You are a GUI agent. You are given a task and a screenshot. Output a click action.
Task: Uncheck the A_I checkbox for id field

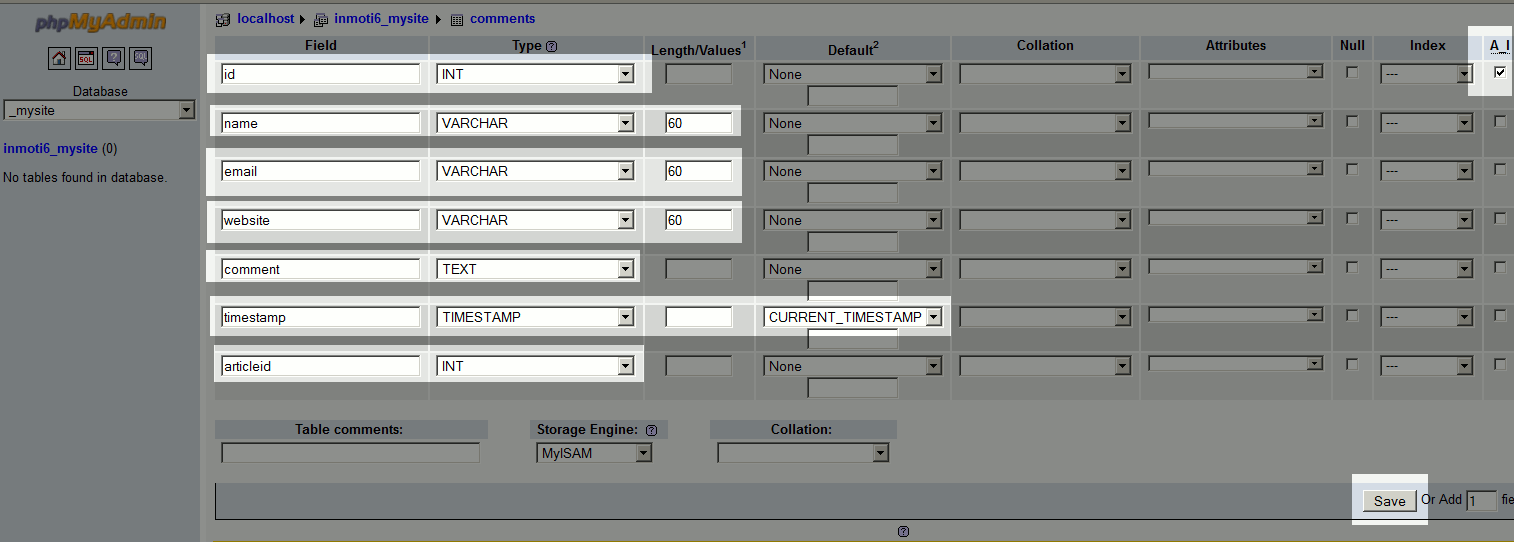[x=1500, y=72]
